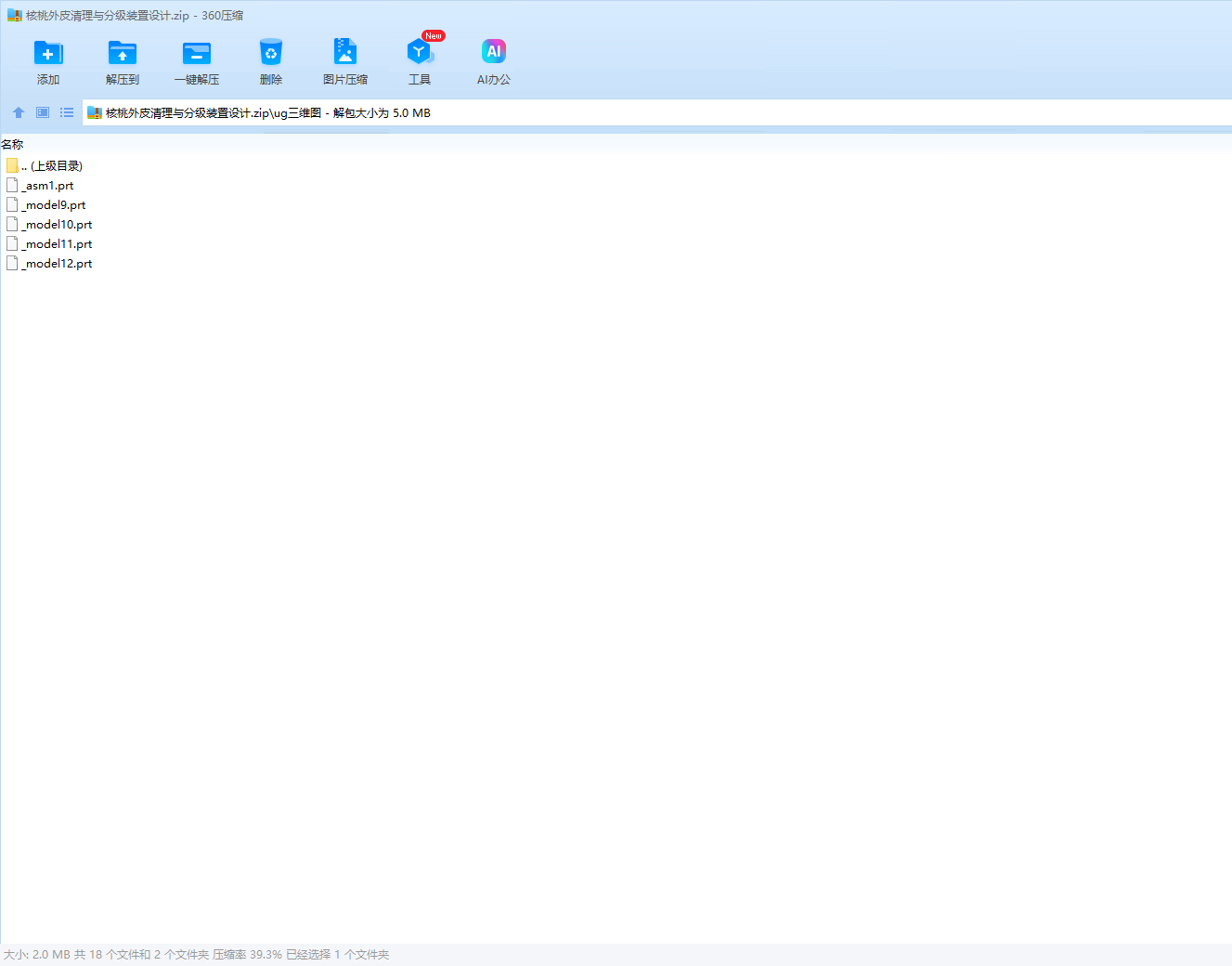Switch to list view mode button

coord(67,112)
